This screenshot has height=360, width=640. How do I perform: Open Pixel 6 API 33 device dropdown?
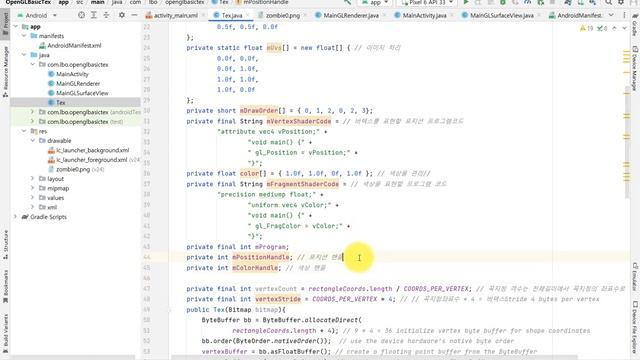point(427,2)
